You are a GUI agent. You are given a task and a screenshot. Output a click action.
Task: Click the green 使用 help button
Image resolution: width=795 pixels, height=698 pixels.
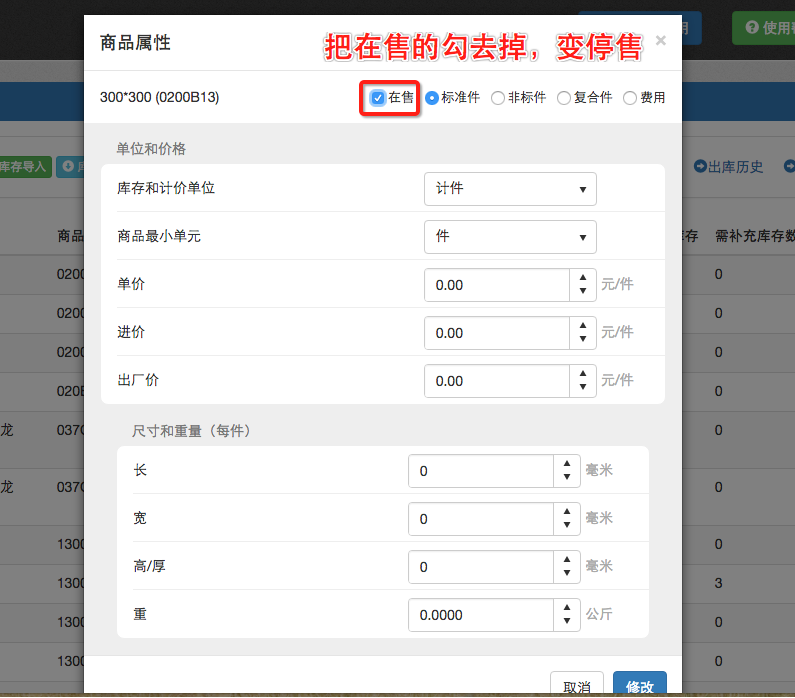[x=764, y=27]
